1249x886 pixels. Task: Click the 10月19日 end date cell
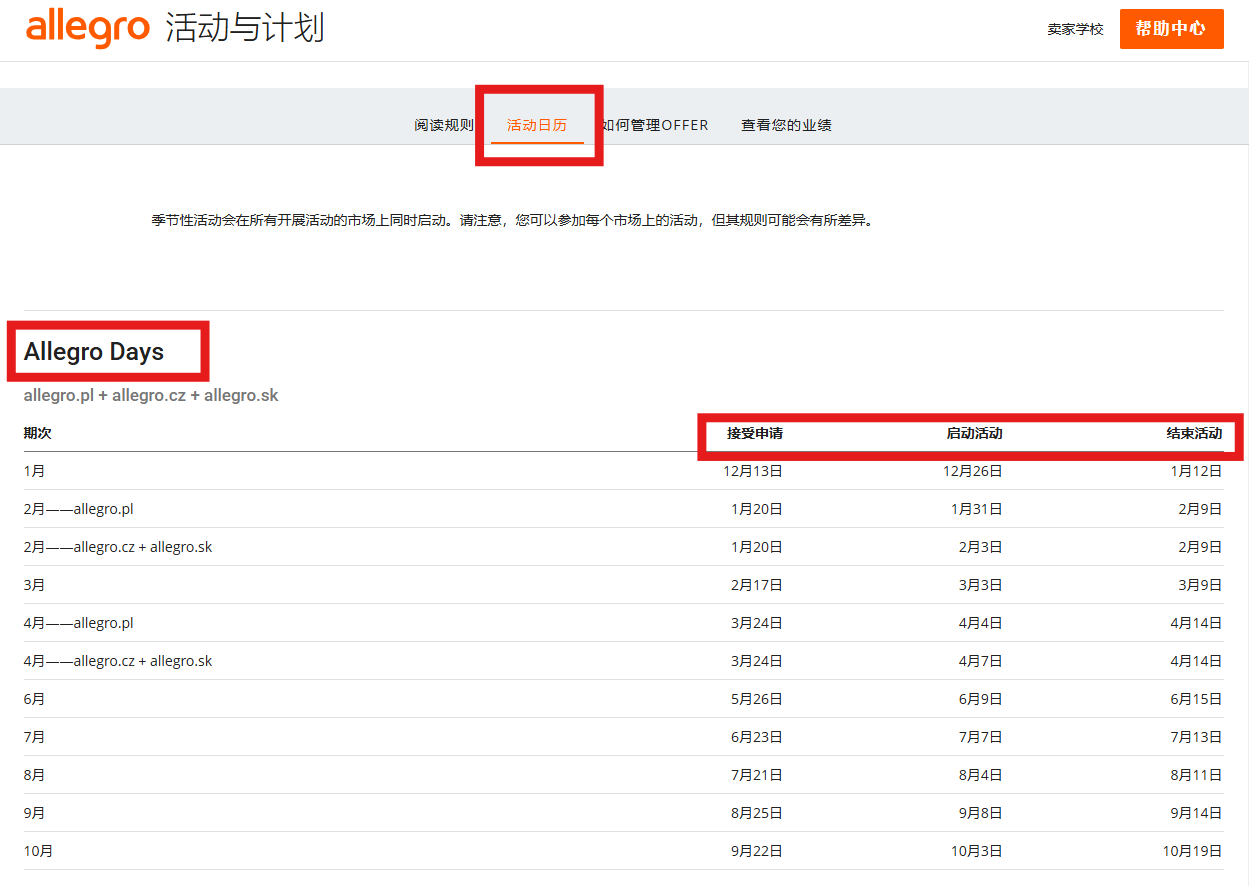point(1192,851)
